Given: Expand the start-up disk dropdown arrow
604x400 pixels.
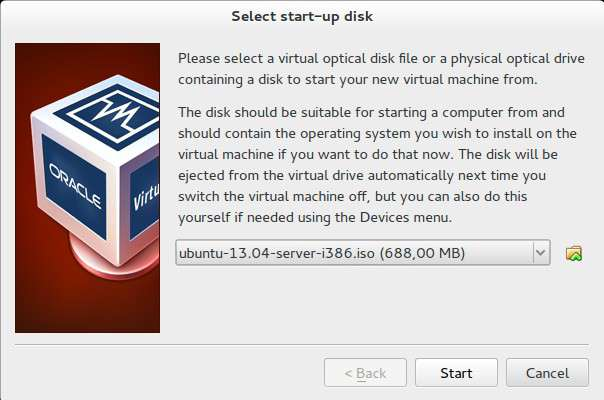Looking at the screenshot, I should point(541,253).
